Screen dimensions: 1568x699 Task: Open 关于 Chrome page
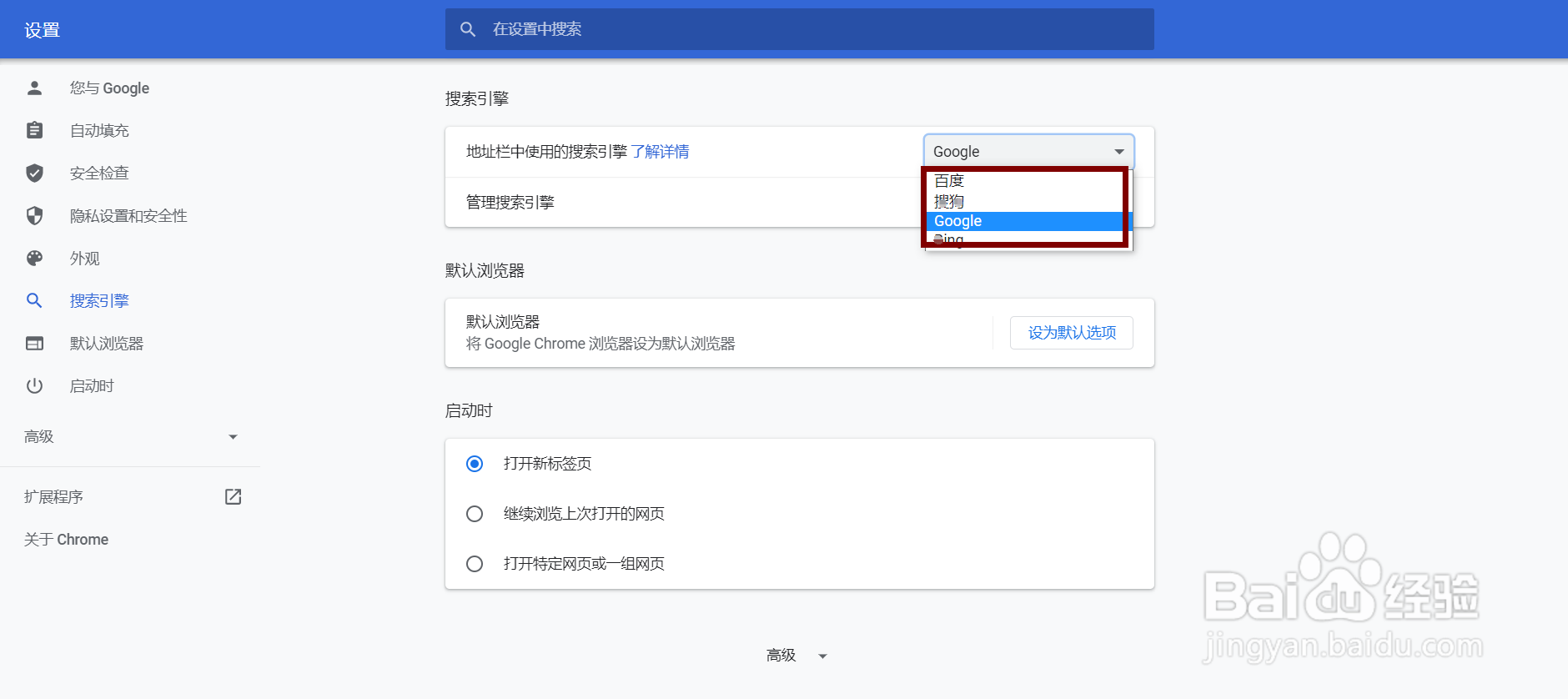coord(66,539)
